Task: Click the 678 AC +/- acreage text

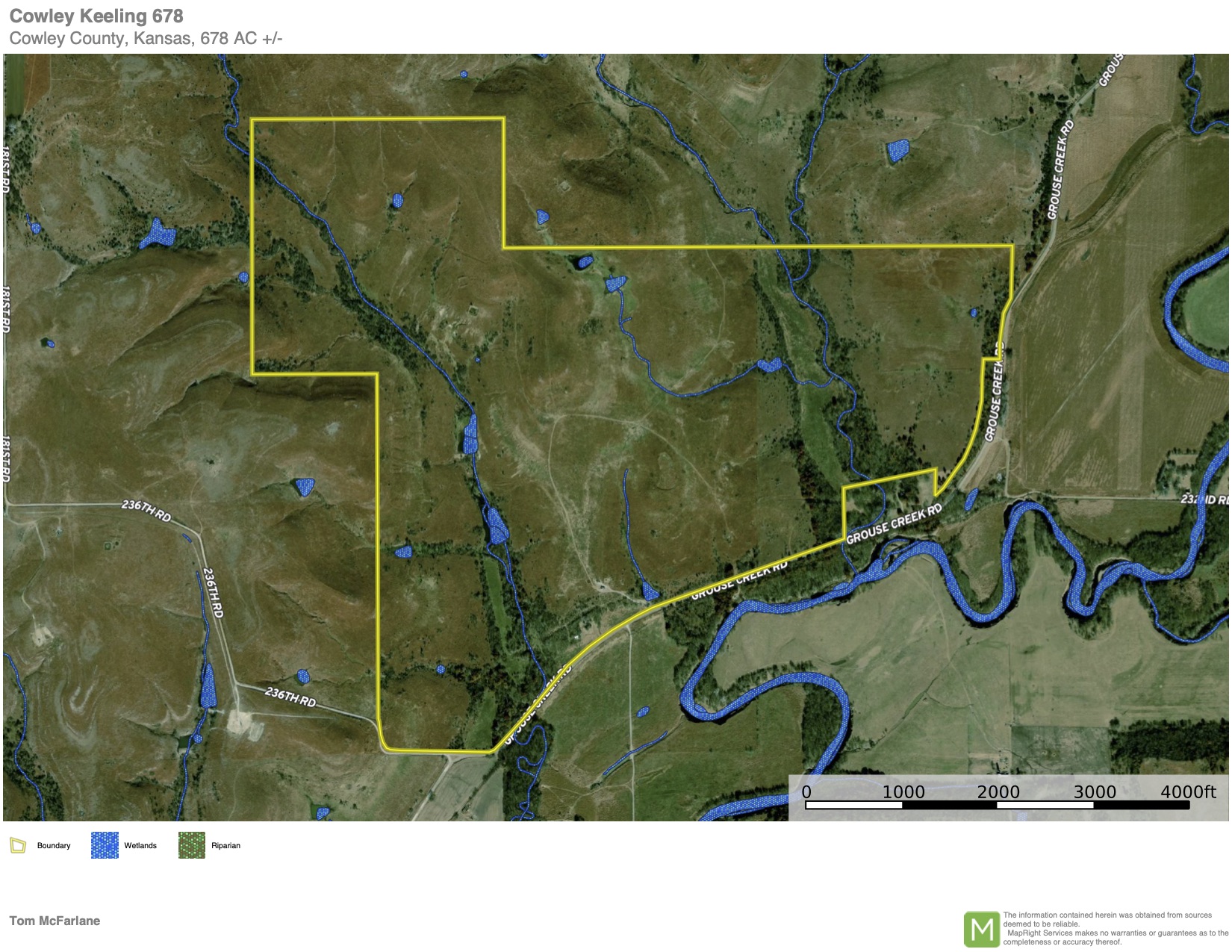Action: (241, 39)
